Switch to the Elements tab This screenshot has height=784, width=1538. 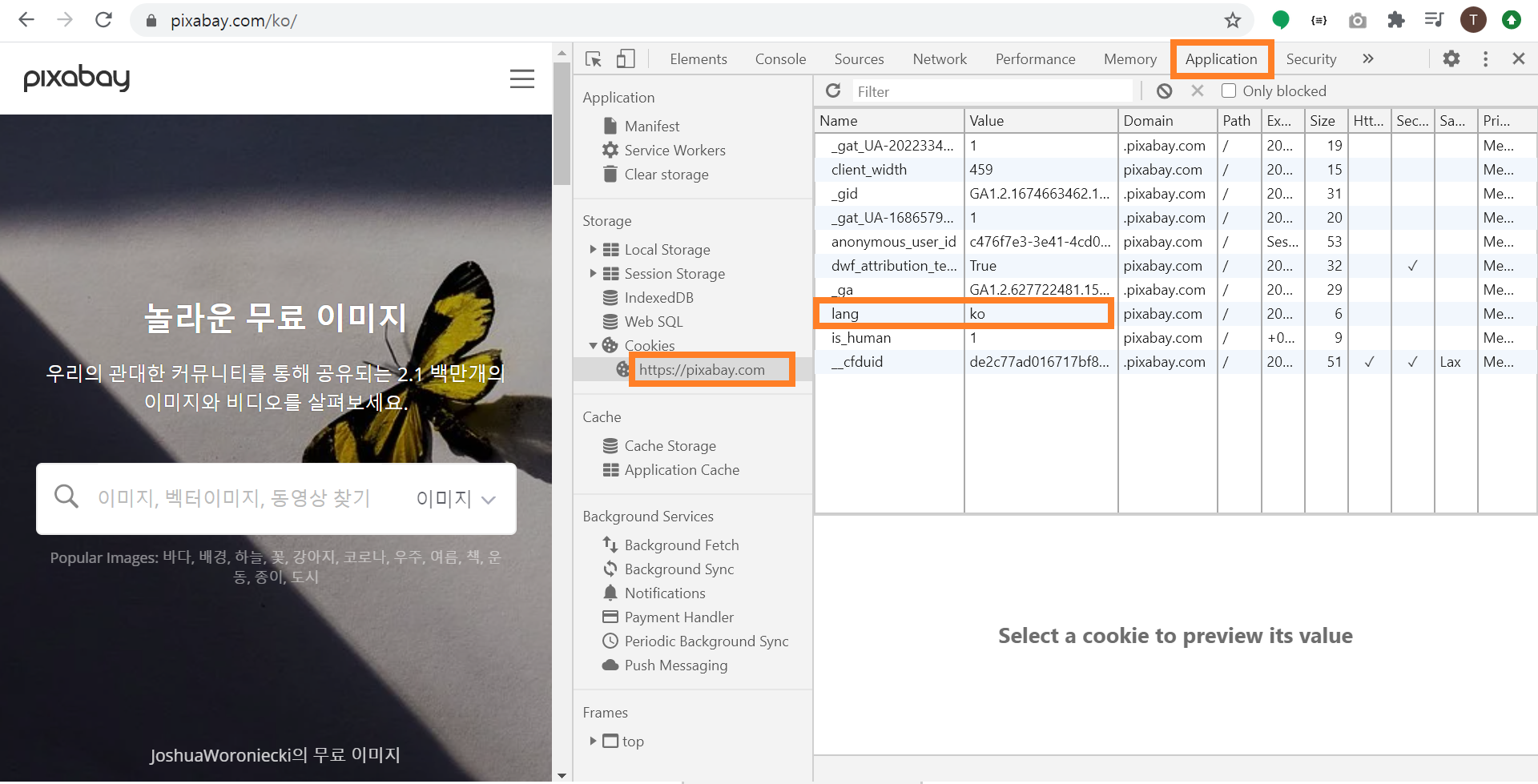(699, 59)
